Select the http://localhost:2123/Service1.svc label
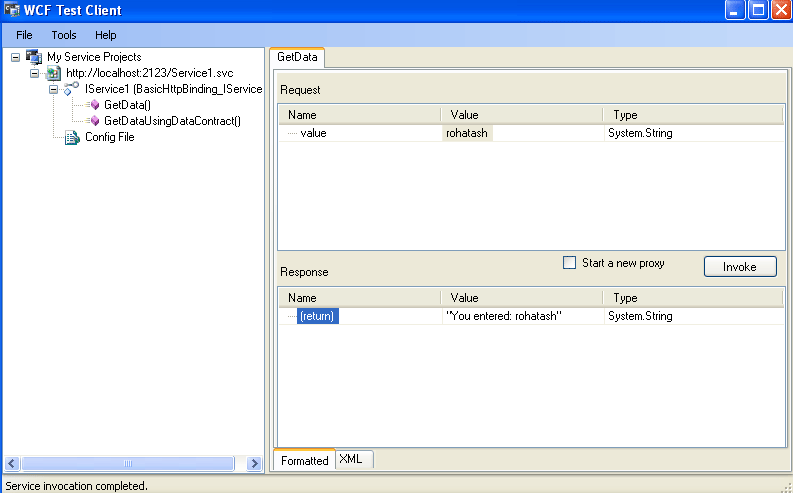 pos(150,73)
